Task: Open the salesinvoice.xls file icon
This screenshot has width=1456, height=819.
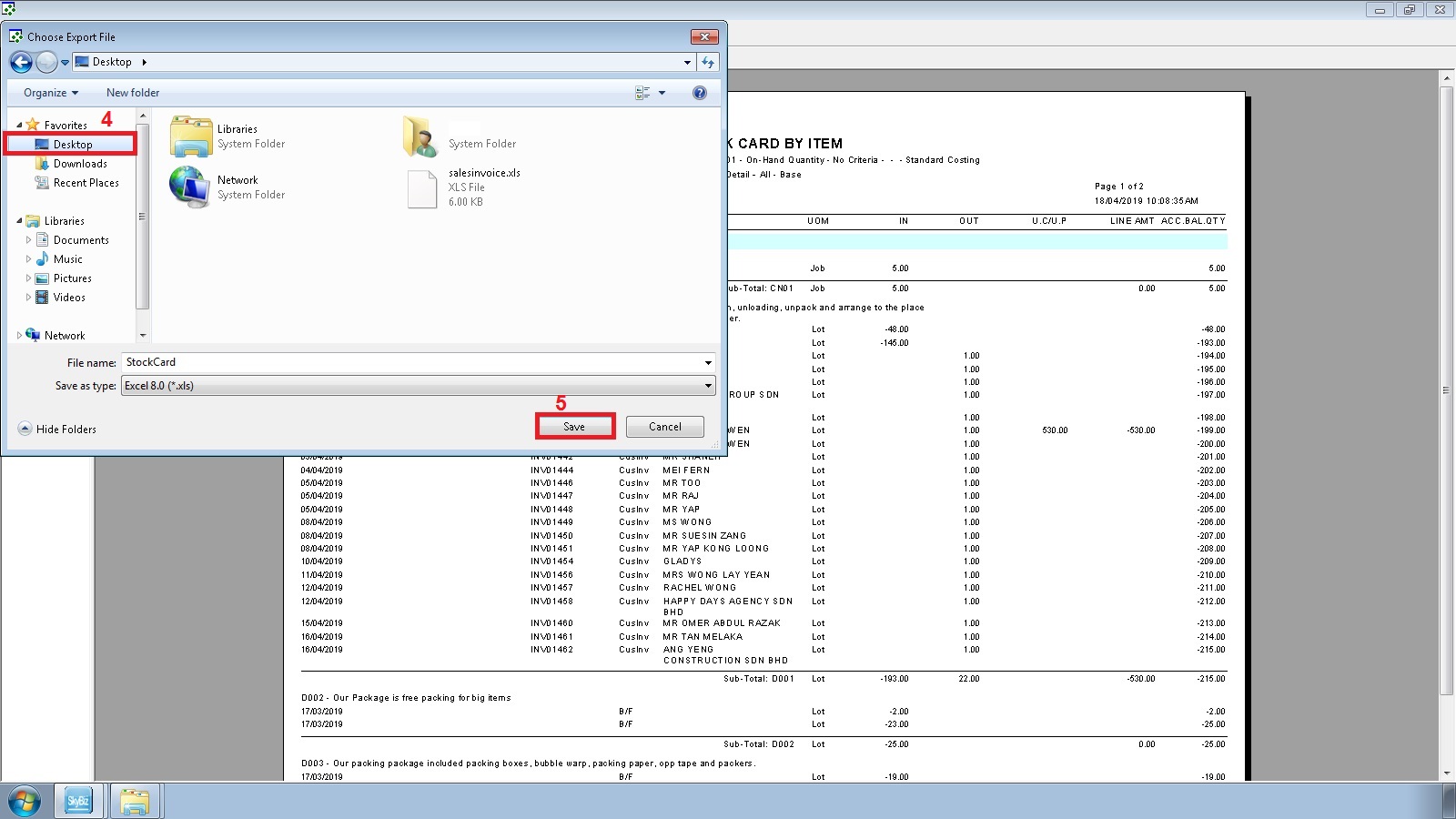Action: coord(422,188)
